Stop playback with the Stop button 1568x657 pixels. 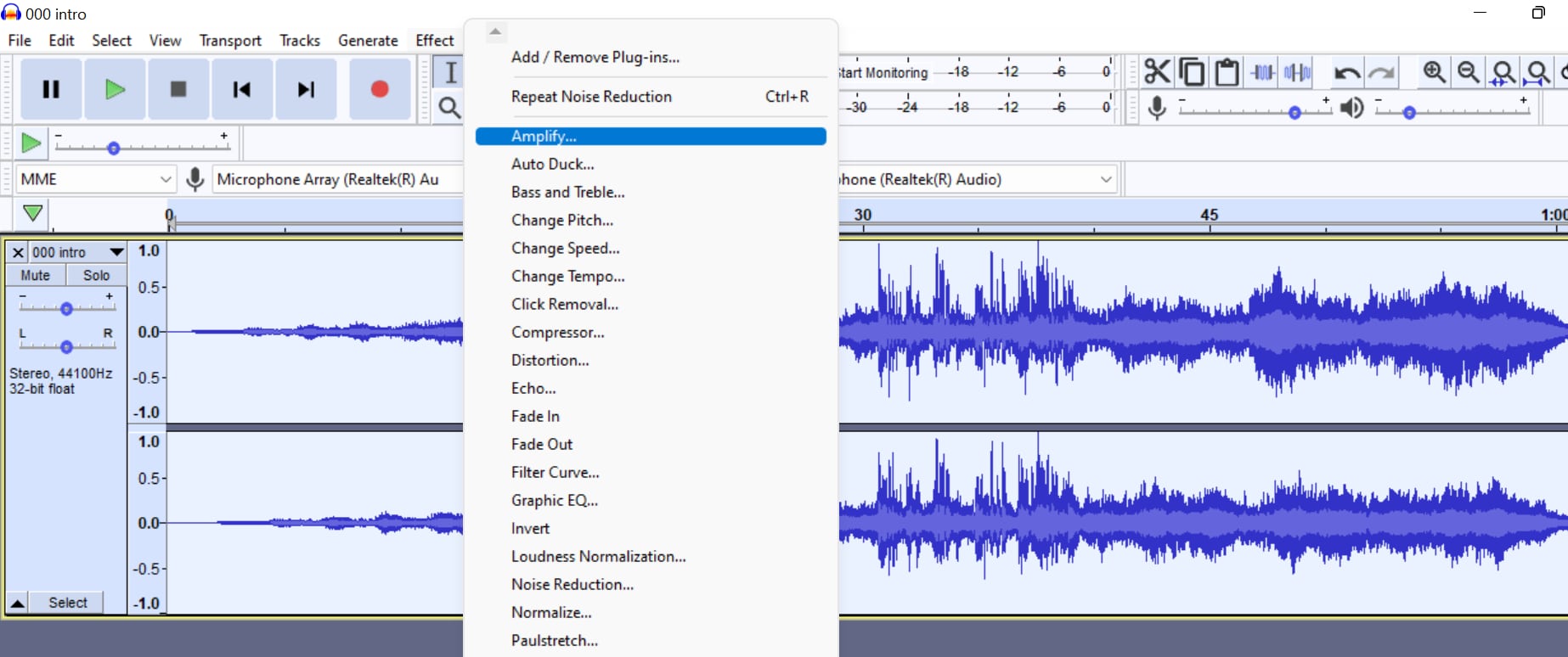pyautogui.click(x=178, y=89)
